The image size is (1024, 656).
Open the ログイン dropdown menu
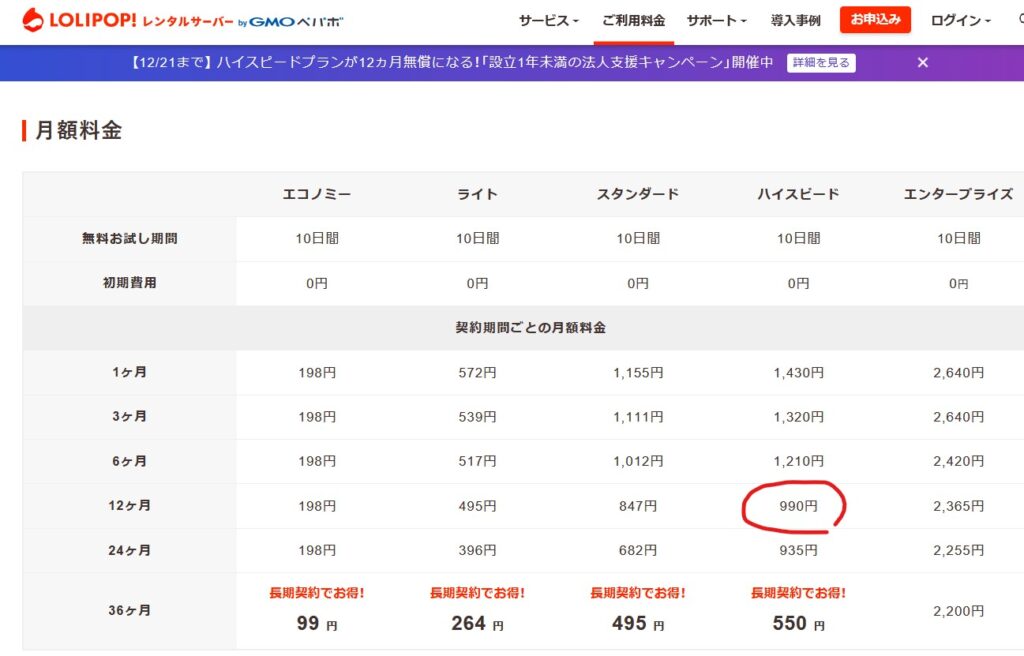tap(960, 20)
